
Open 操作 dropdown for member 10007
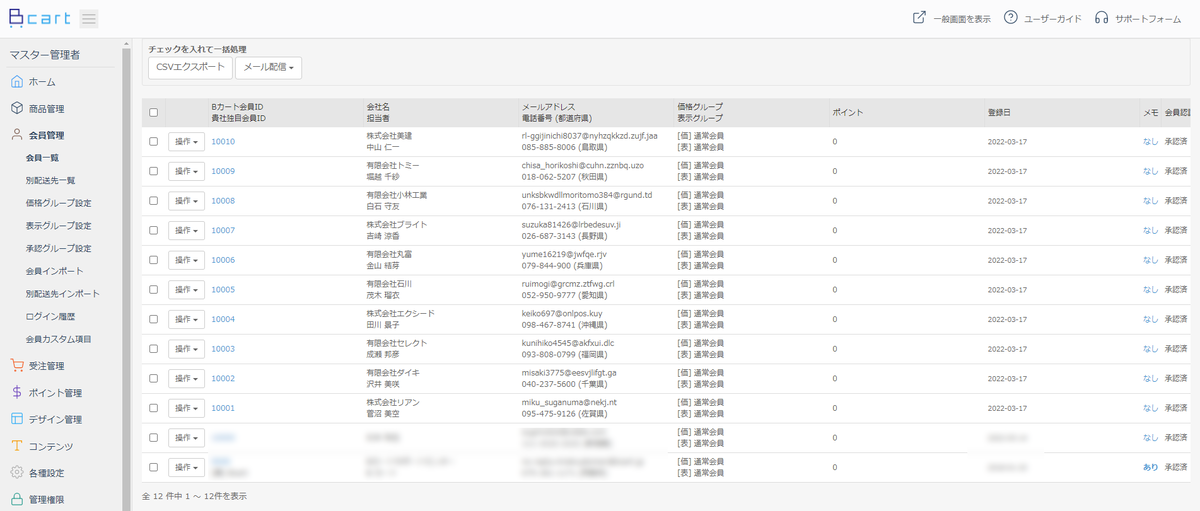tap(186, 230)
